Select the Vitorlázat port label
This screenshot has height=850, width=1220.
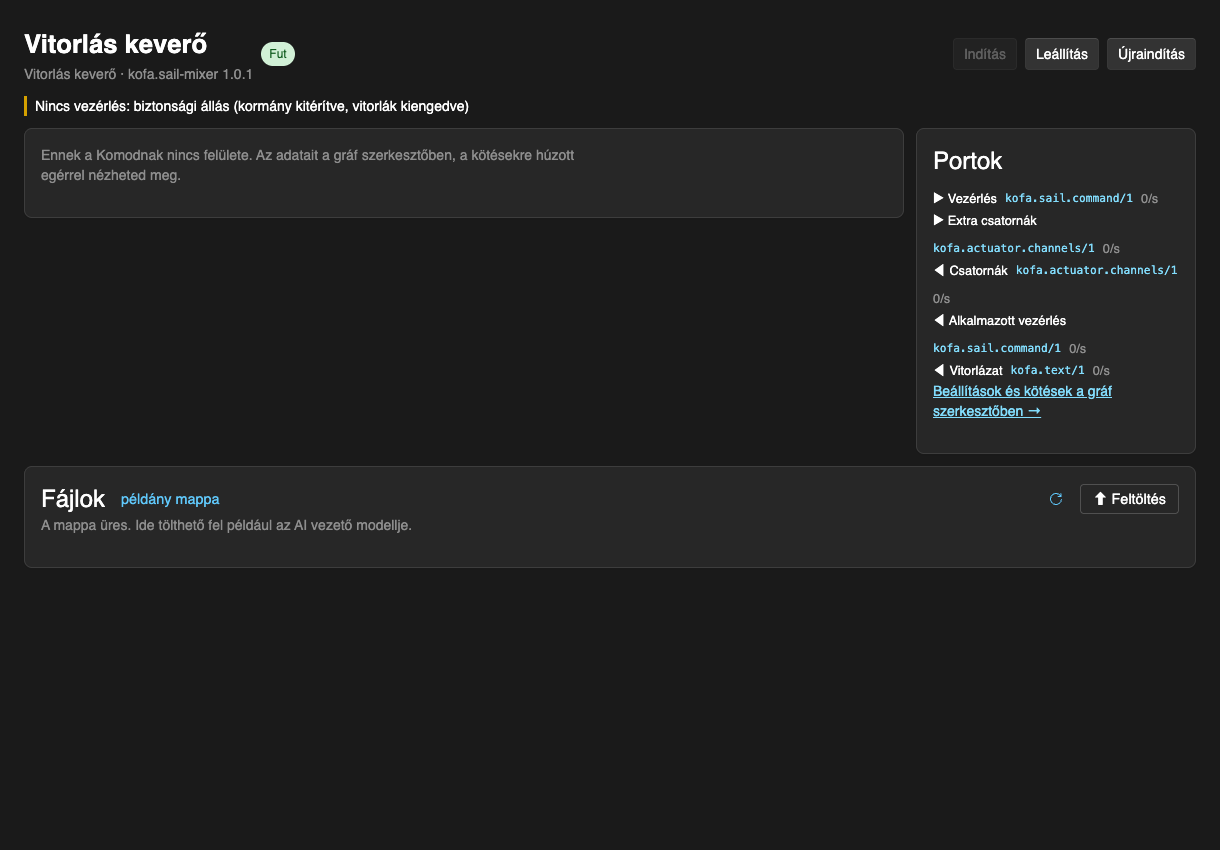pyautogui.click(x=975, y=370)
